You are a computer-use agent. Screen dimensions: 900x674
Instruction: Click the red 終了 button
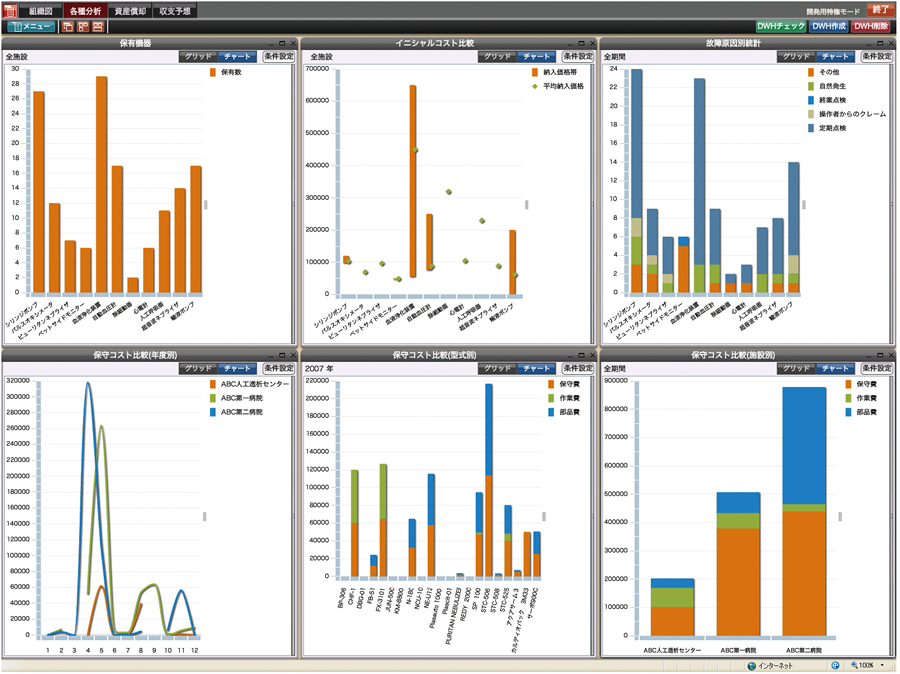pos(881,9)
